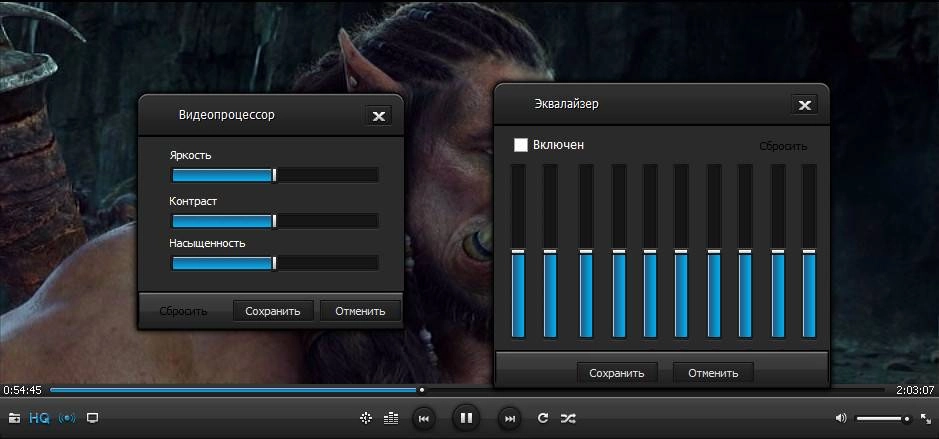Adjust the fourth equalizer band slider
Viewport: 939px width, 439px height.
(619, 252)
